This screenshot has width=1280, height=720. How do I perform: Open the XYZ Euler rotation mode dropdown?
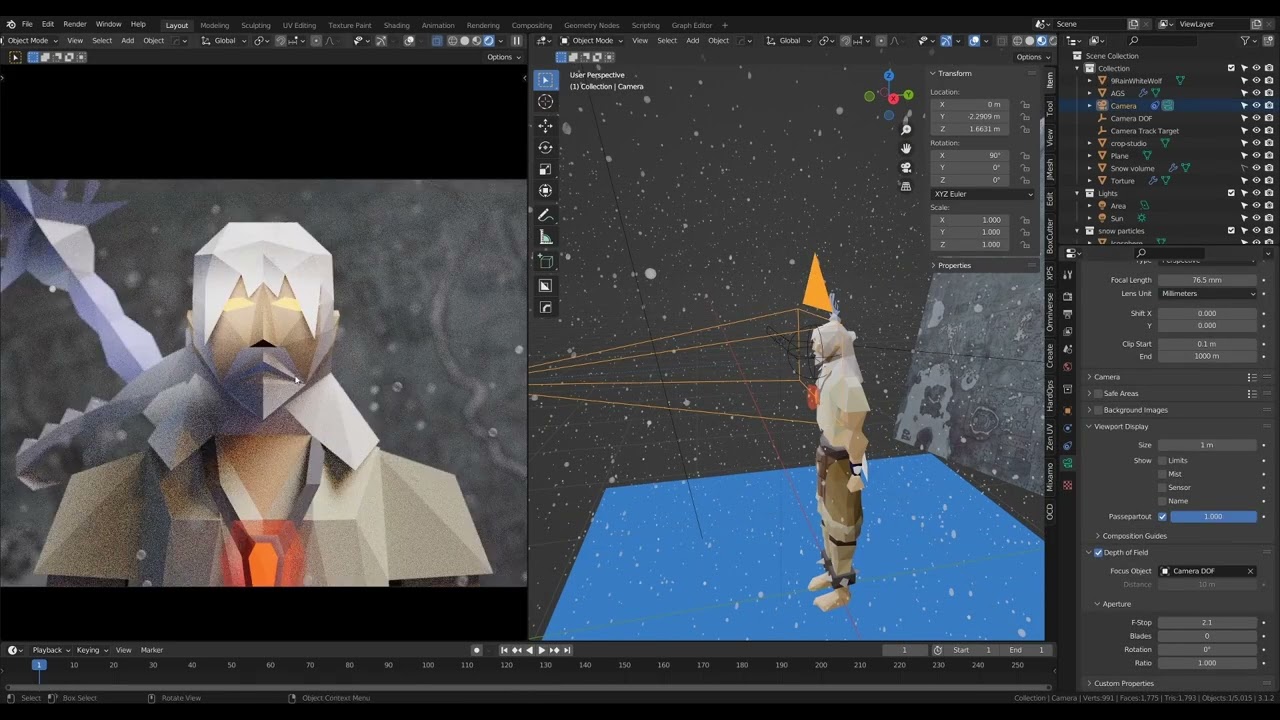[983, 194]
